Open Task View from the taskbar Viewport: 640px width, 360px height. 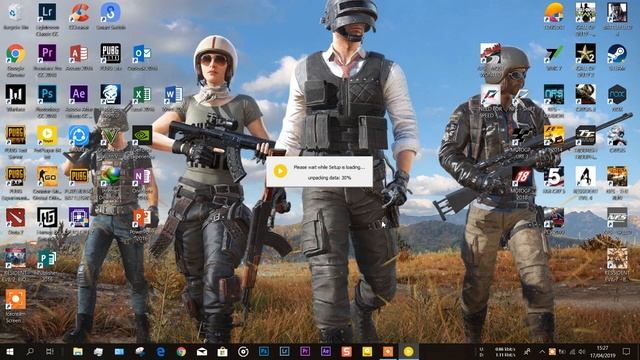(x=50, y=351)
